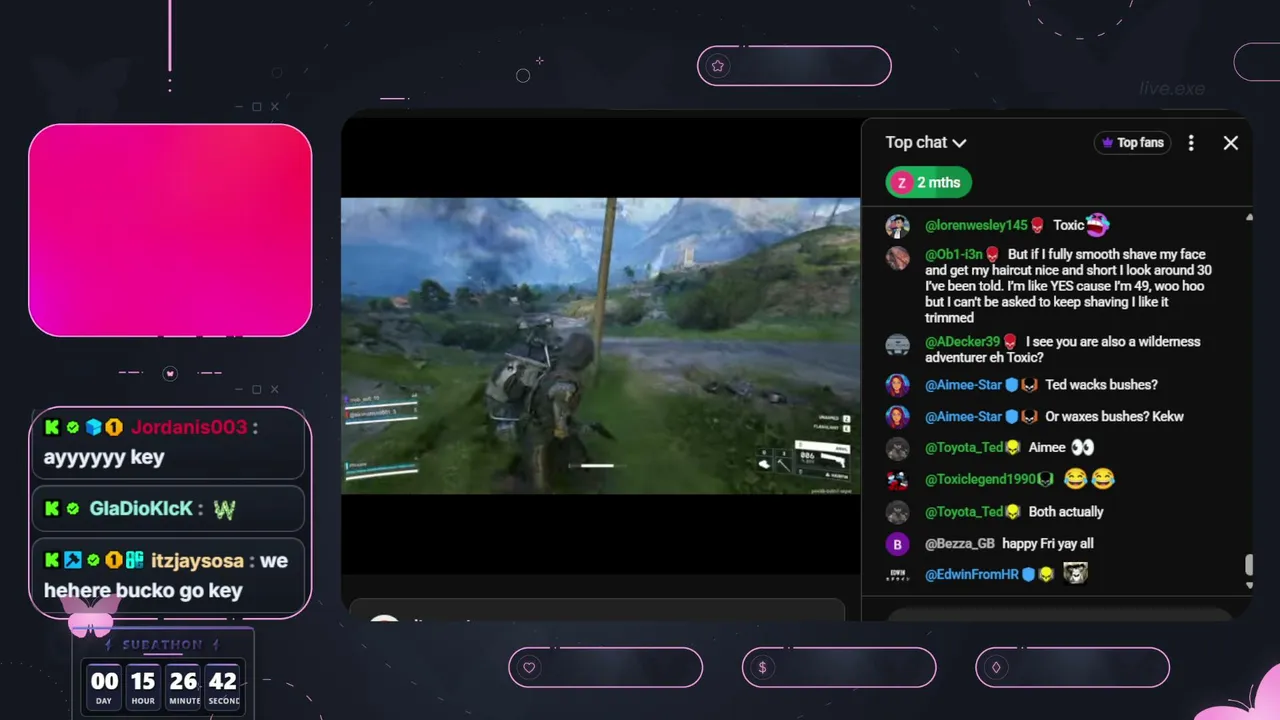Expand the Top chat dropdown

point(926,143)
